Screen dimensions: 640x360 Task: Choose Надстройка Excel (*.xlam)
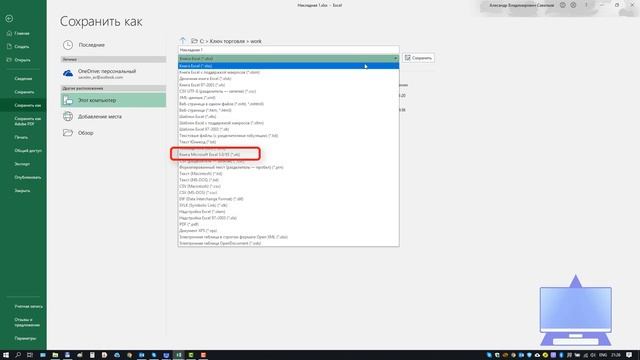[289, 211]
